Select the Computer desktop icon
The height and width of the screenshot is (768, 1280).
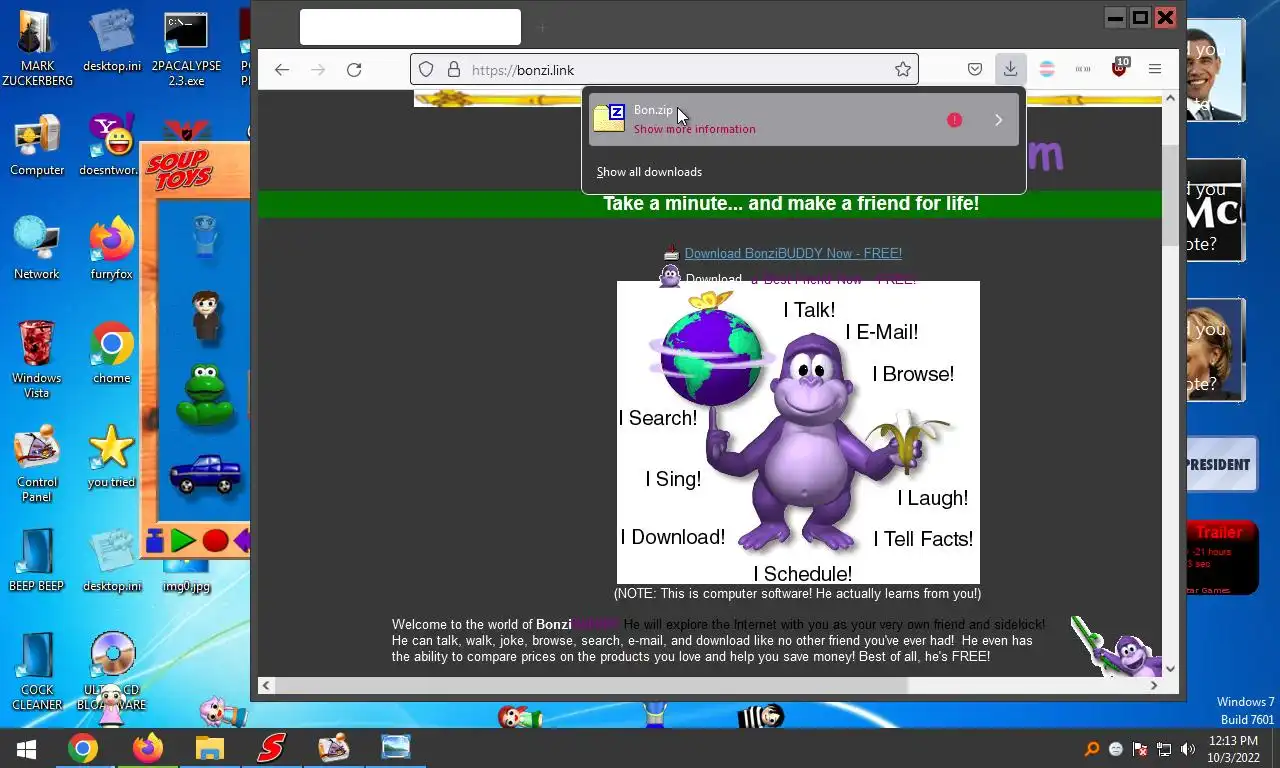pyautogui.click(x=37, y=146)
